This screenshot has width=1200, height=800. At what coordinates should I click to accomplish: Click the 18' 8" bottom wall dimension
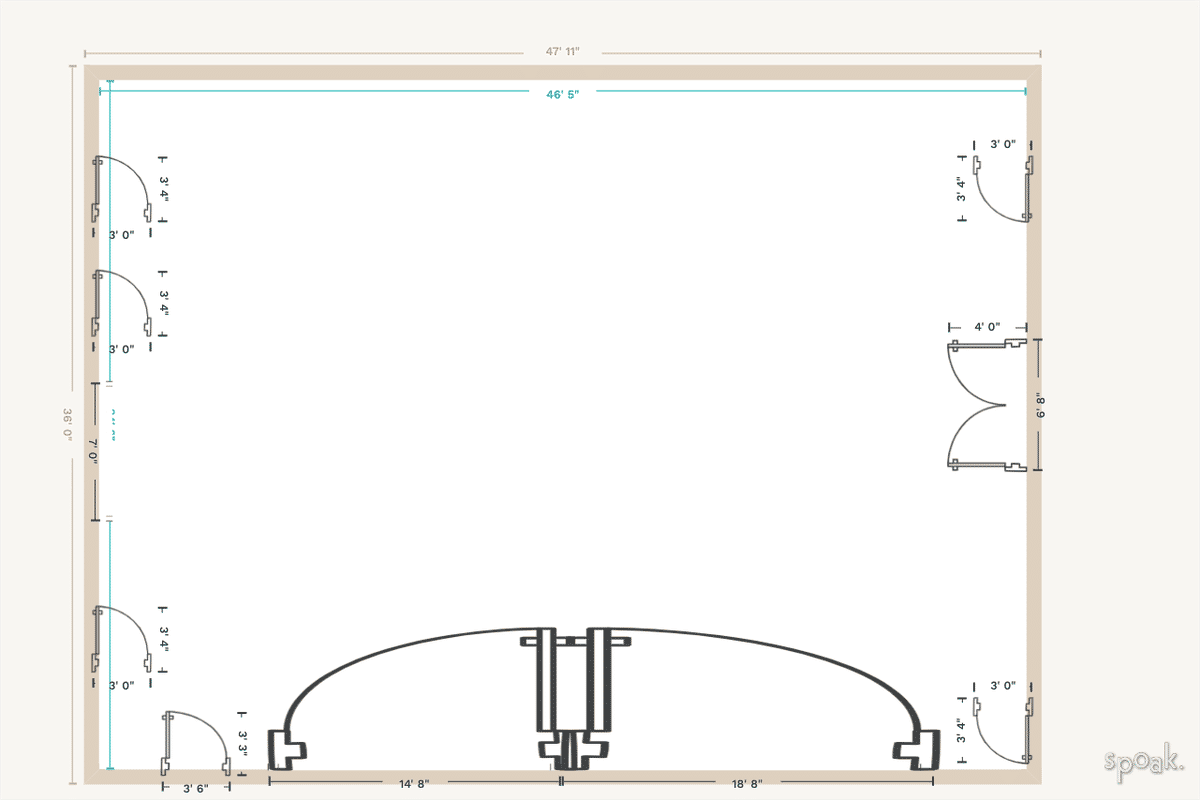(747, 785)
